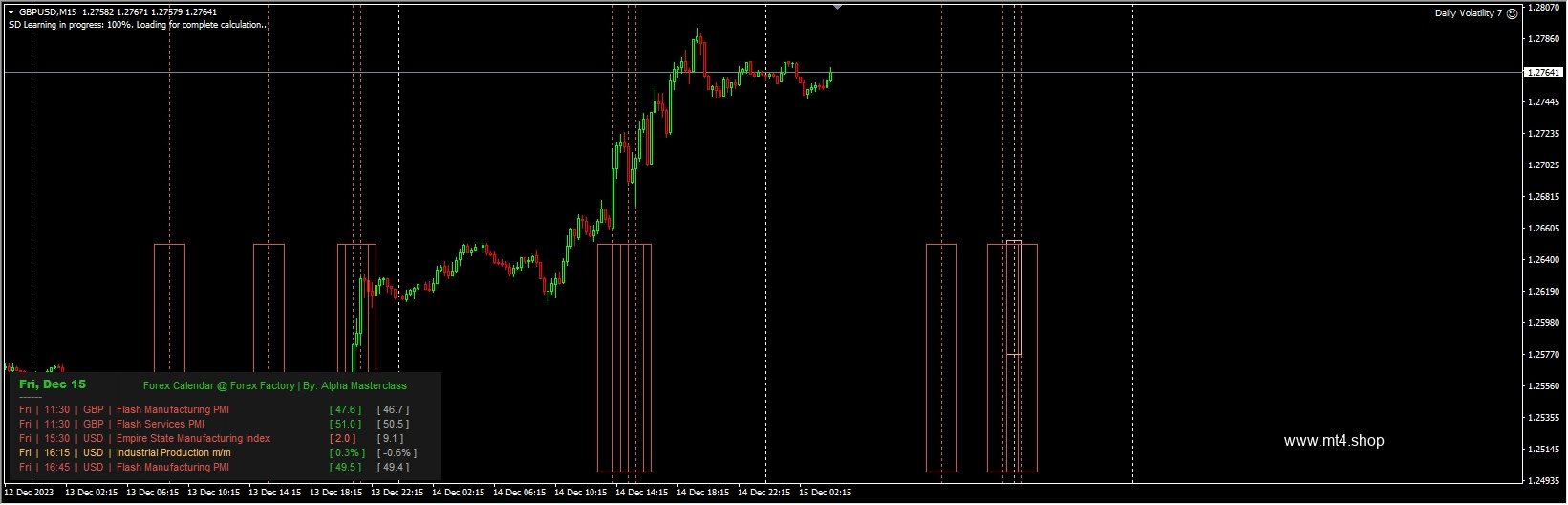This screenshot has height=505, width=1568.
Task: Click the '14 Dec 18:15' time axis label
Action: (703, 493)
